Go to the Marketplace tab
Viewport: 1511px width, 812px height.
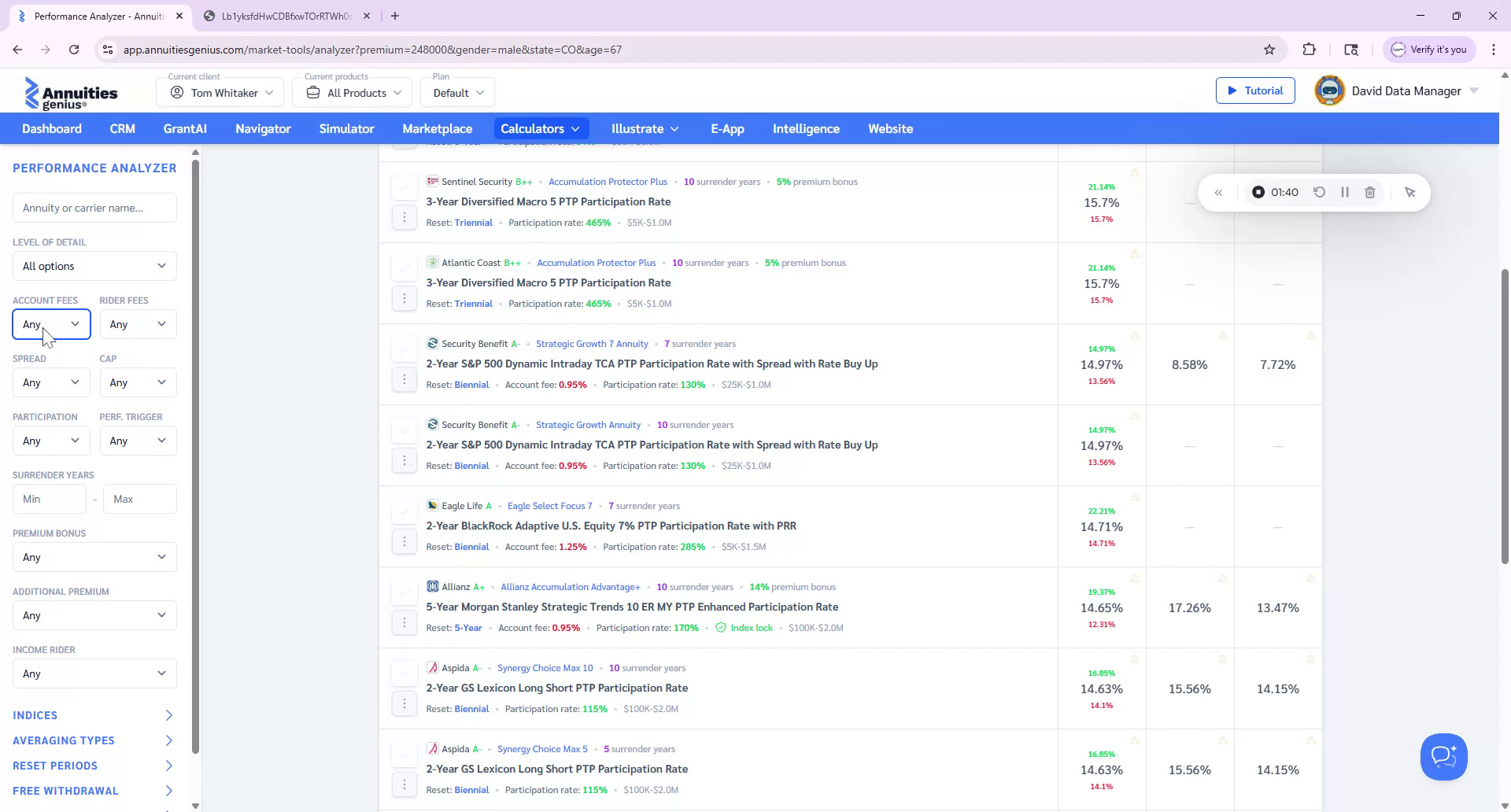point(437,128)
